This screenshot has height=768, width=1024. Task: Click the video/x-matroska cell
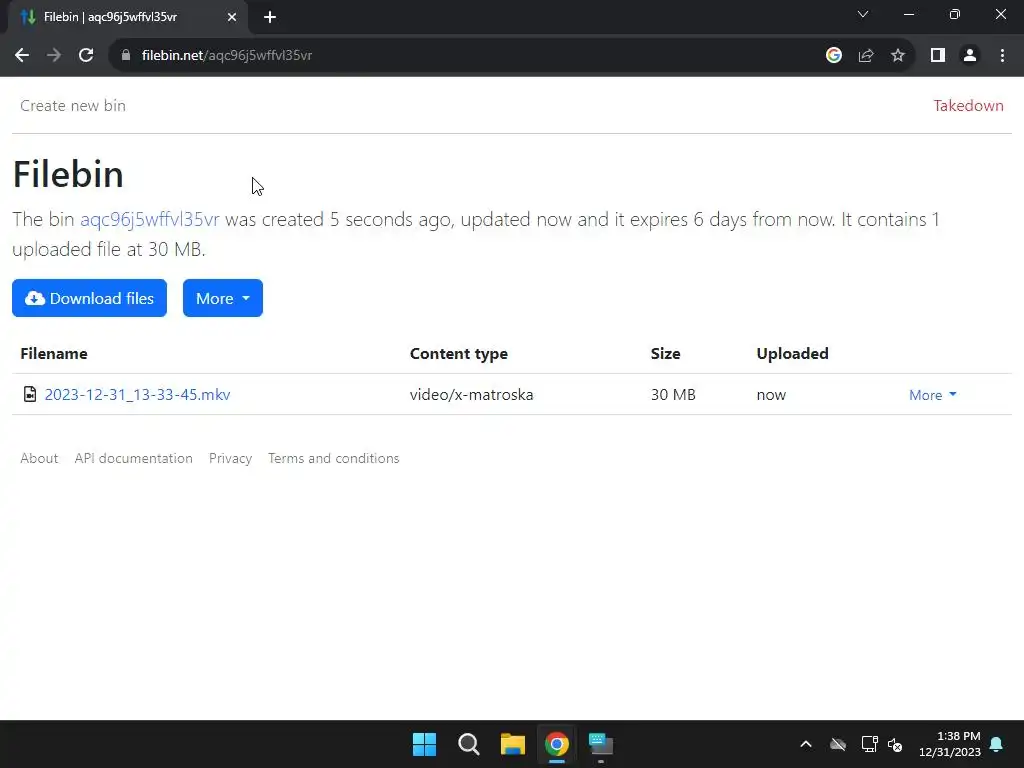[x=472, y=394]
